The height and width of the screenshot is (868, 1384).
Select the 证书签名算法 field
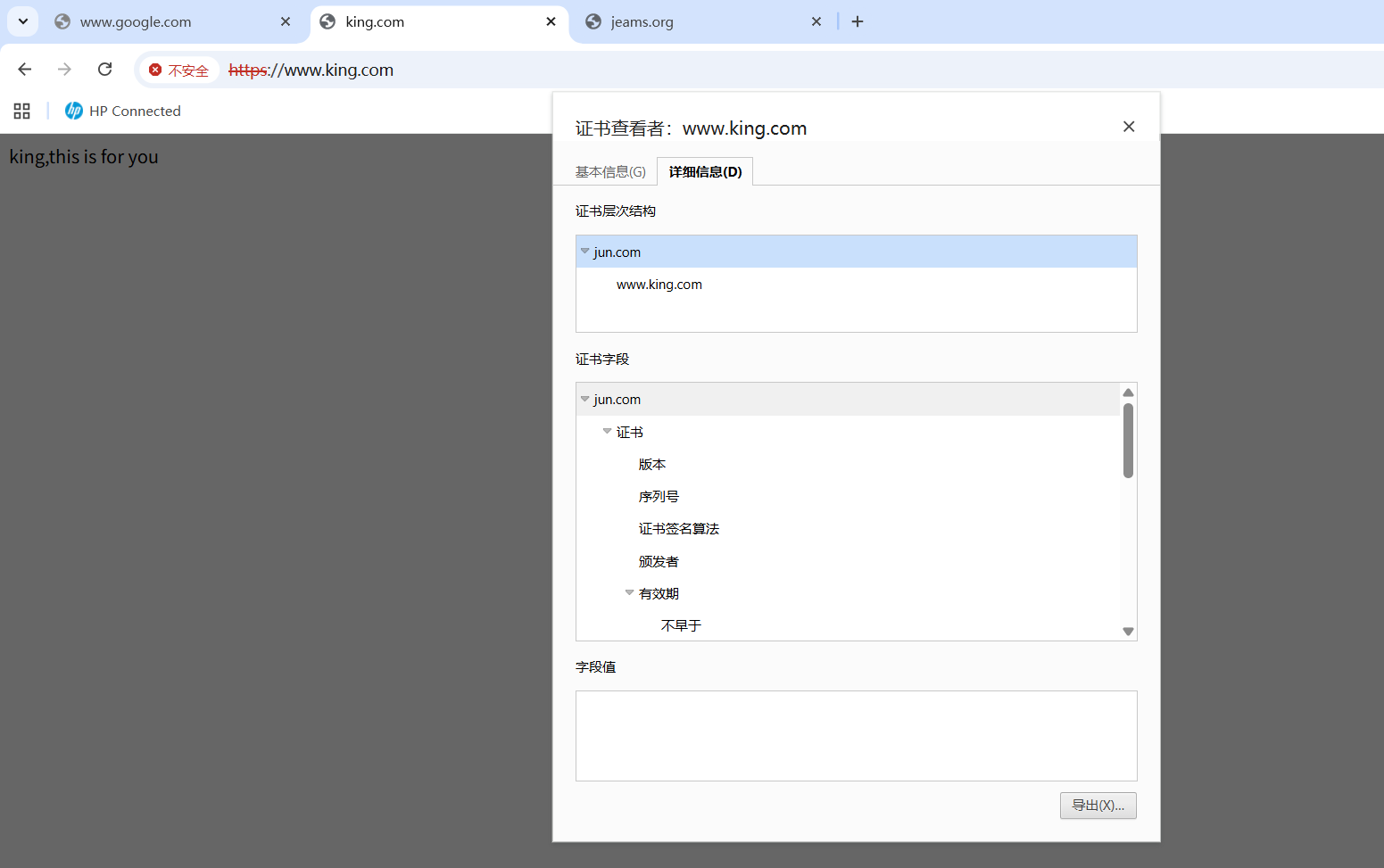click(848, 528)
